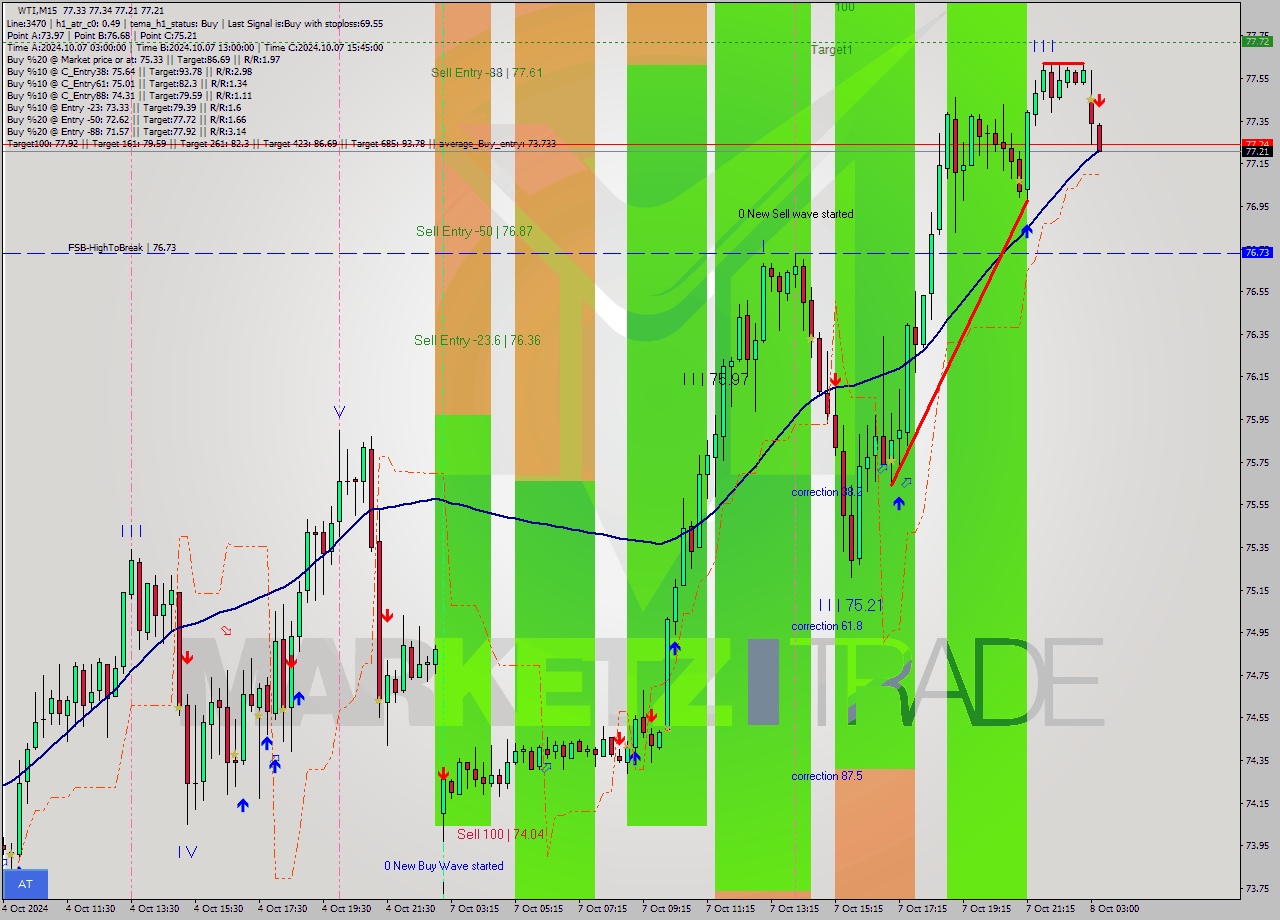Click the 7 Oct 13:15 time label
This screenshot has height=920, width=1280.
(x=795, y=909)
